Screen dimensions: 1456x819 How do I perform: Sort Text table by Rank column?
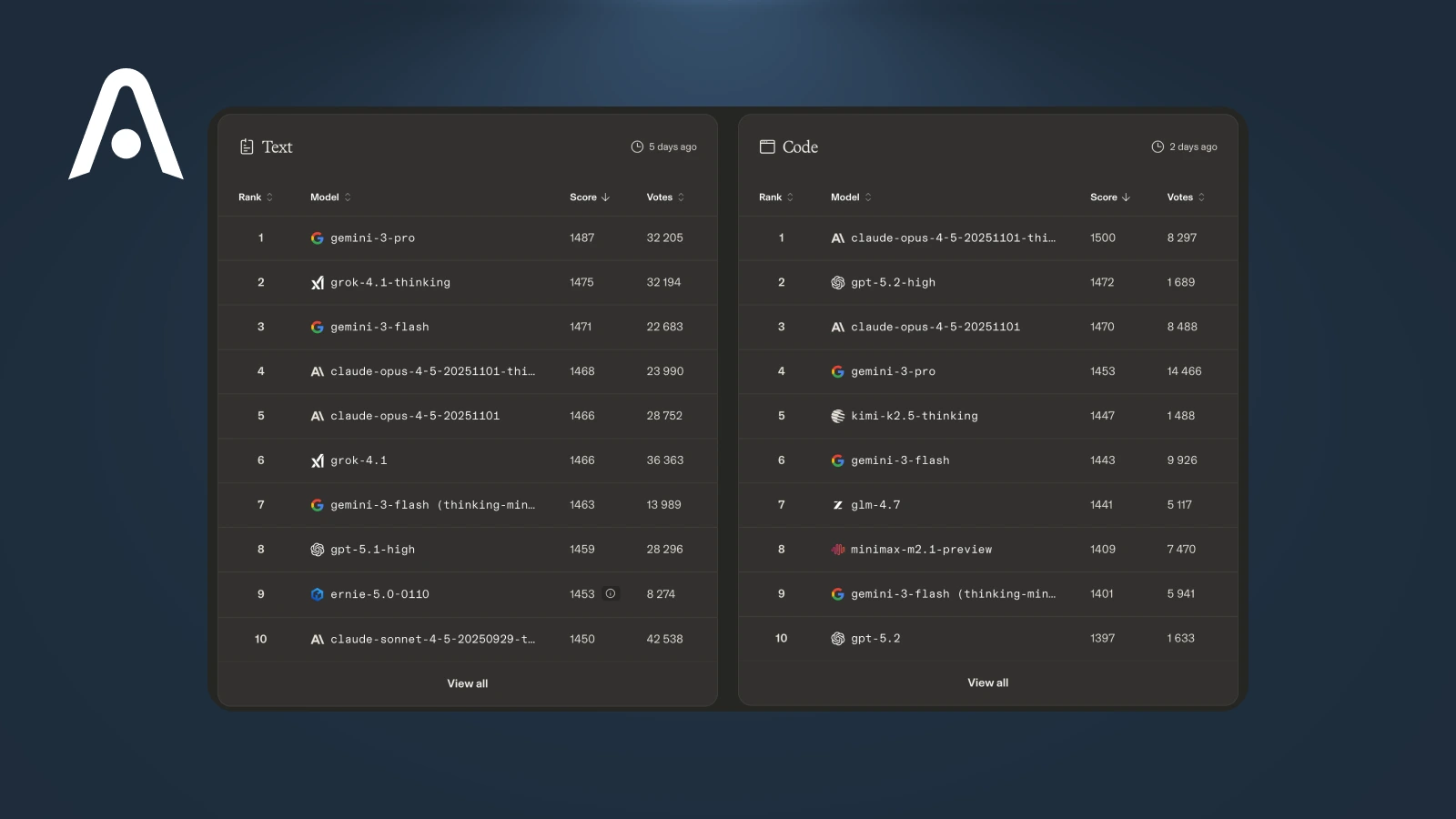point(256,197)
